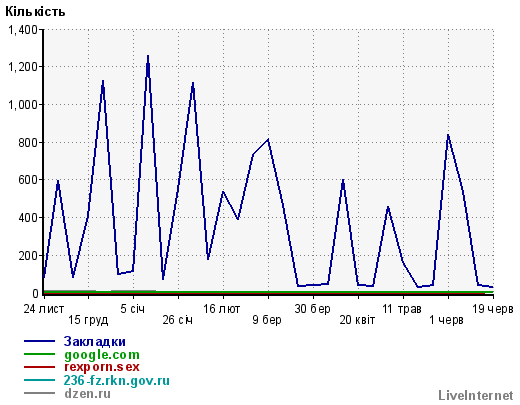520x405 pixels.
Task: Click the 20 квіт x-axis date label
Action: 357,320
